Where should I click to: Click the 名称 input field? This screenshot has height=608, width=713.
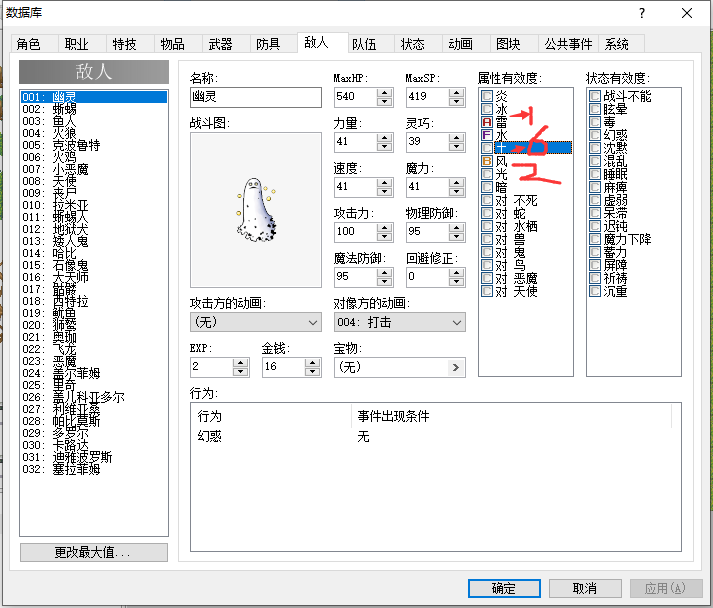256,97
